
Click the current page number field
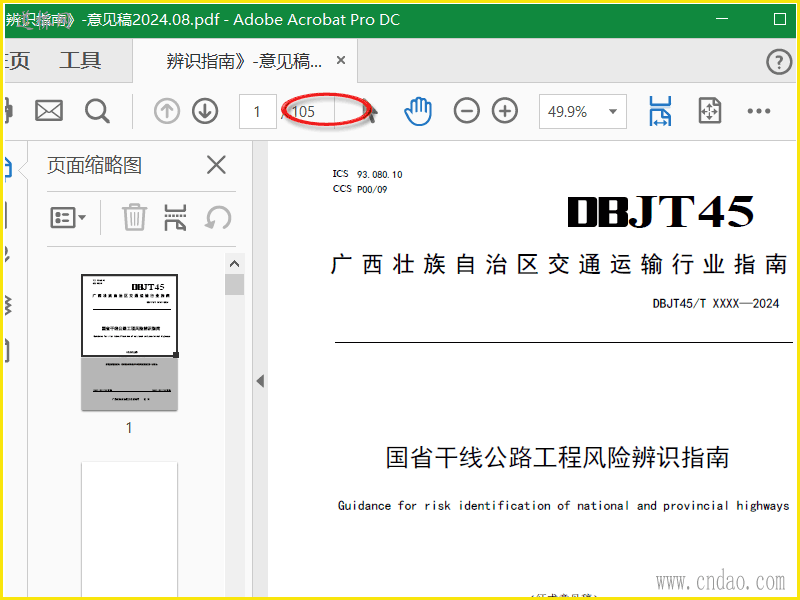coord(258,111)
